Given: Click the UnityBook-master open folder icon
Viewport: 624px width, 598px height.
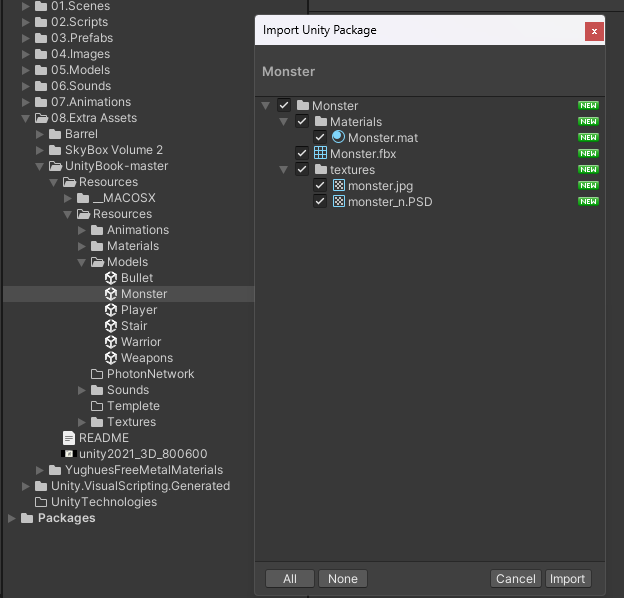Looking at the screenshot, I should tap(55, 166).
